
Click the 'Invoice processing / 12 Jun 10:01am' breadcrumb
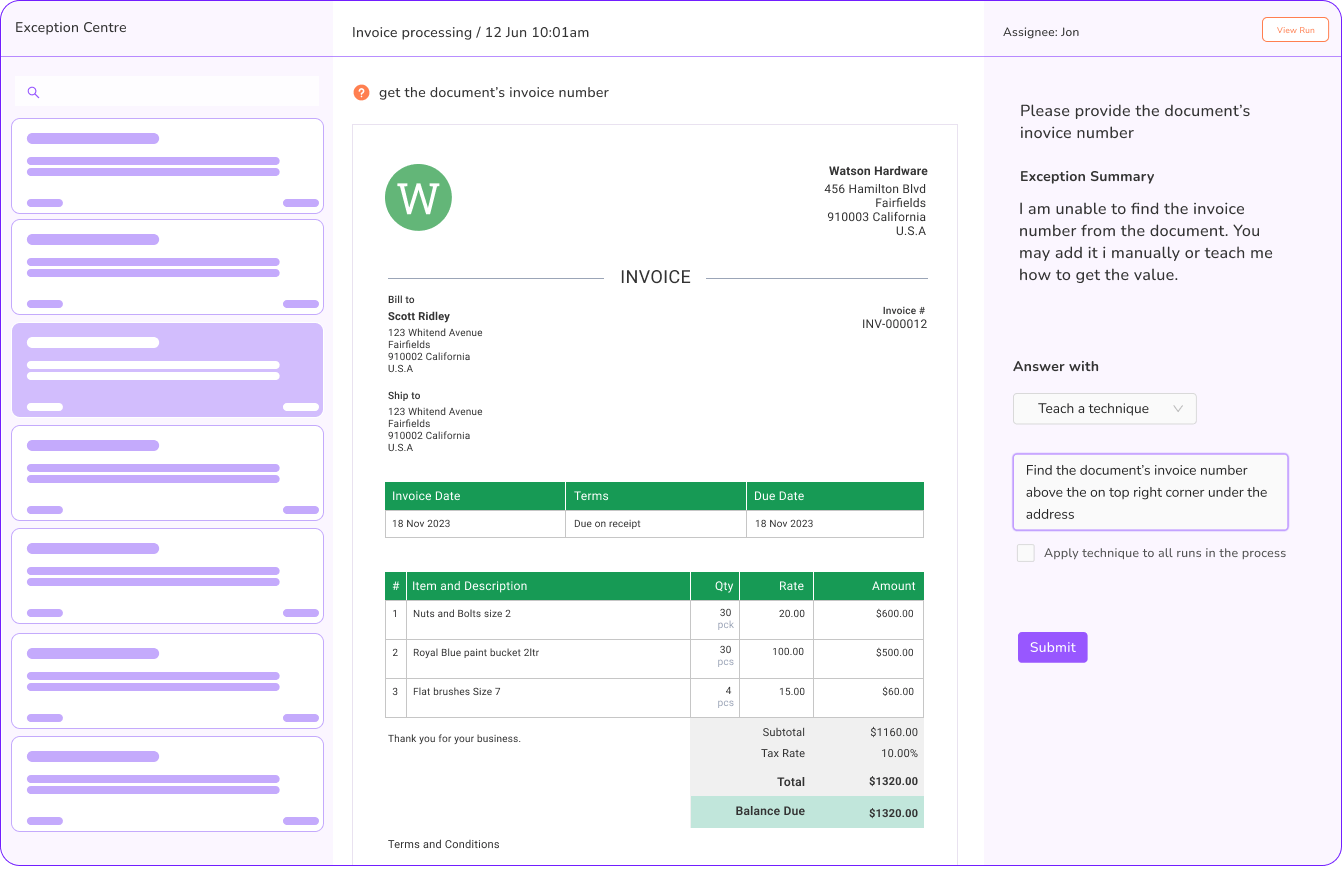[470, 32]
